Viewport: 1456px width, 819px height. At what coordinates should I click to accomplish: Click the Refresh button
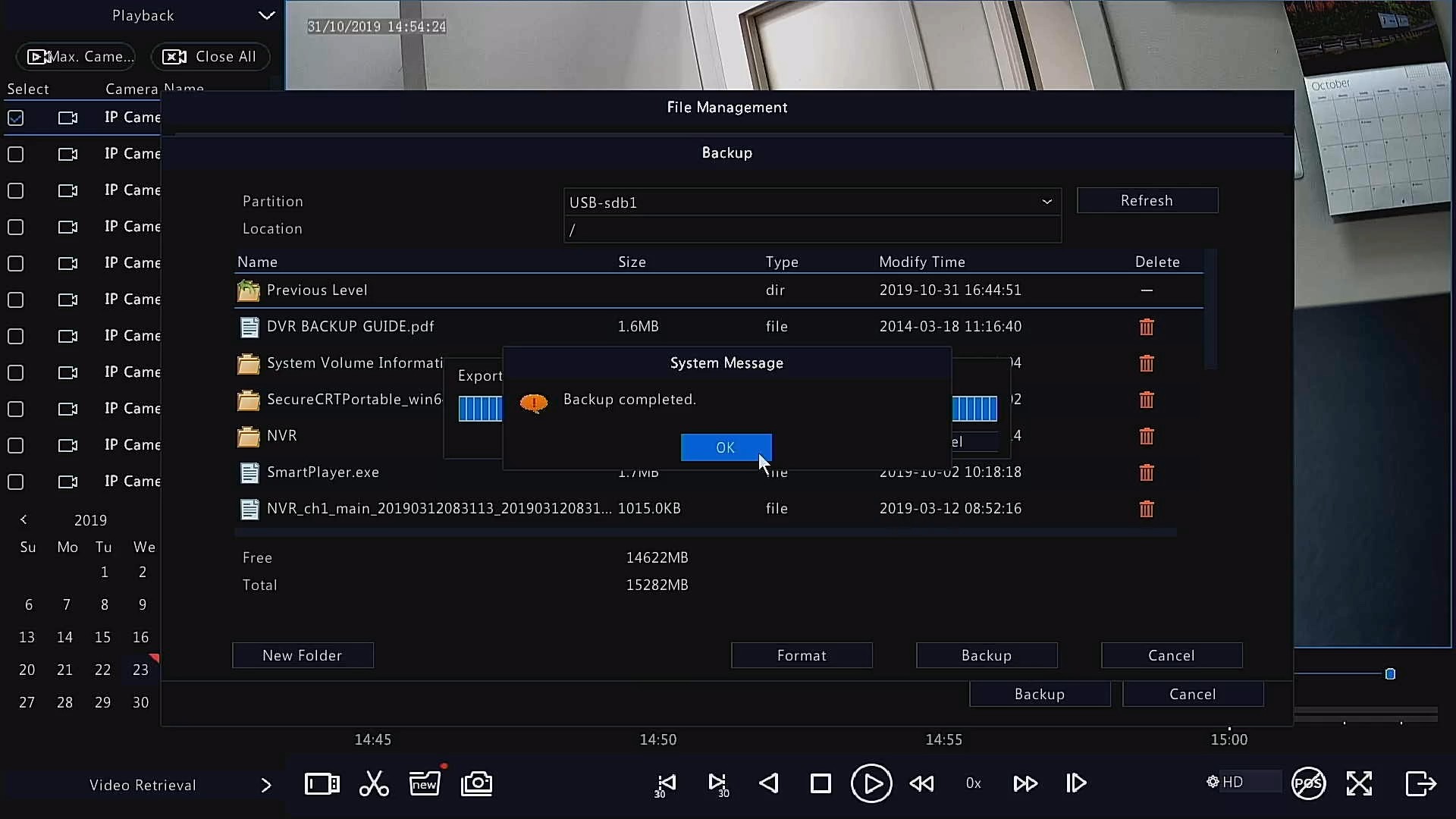point(1147,201)
